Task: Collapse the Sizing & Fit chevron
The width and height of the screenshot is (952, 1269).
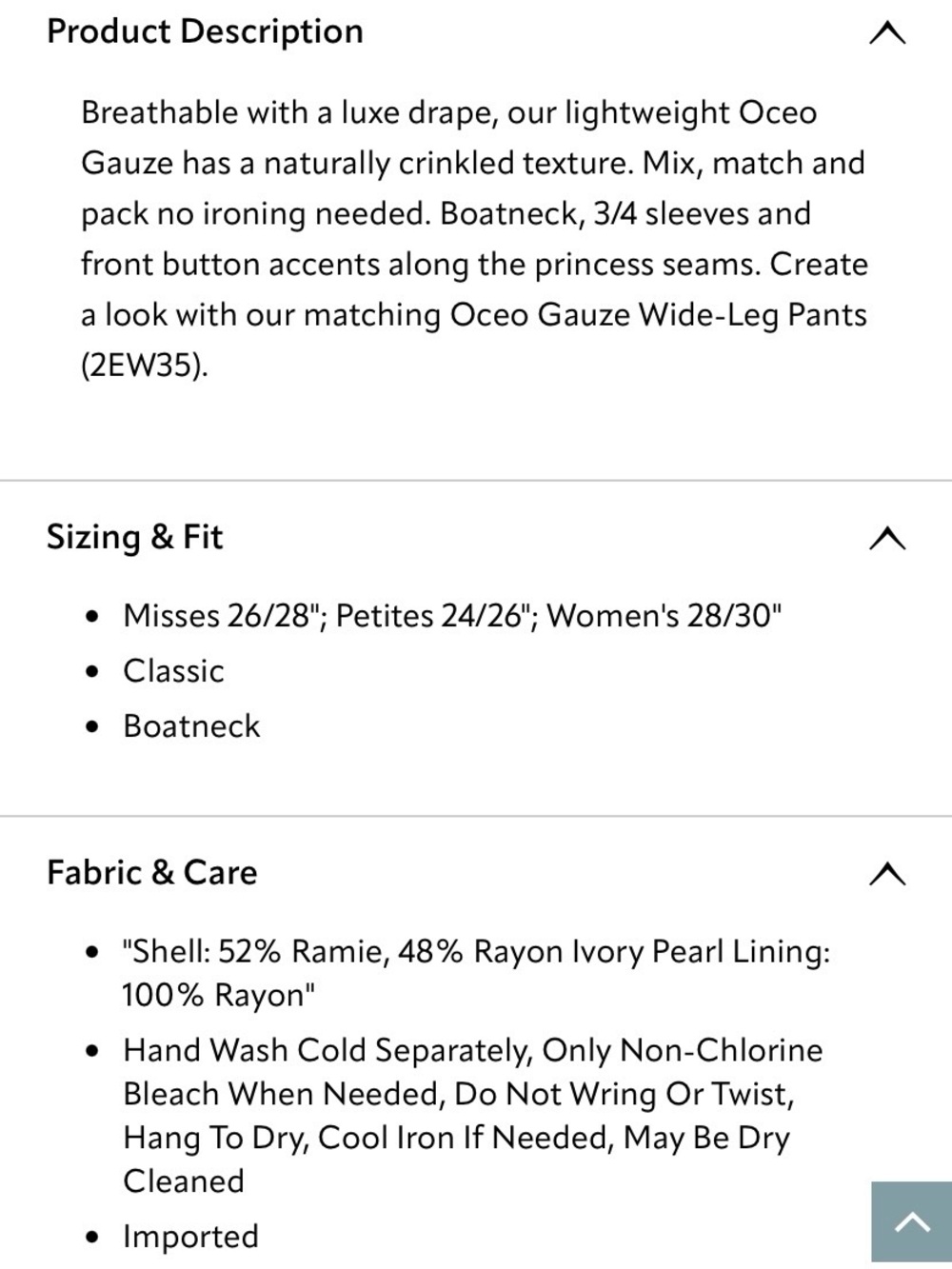Action: pos(887,539)
